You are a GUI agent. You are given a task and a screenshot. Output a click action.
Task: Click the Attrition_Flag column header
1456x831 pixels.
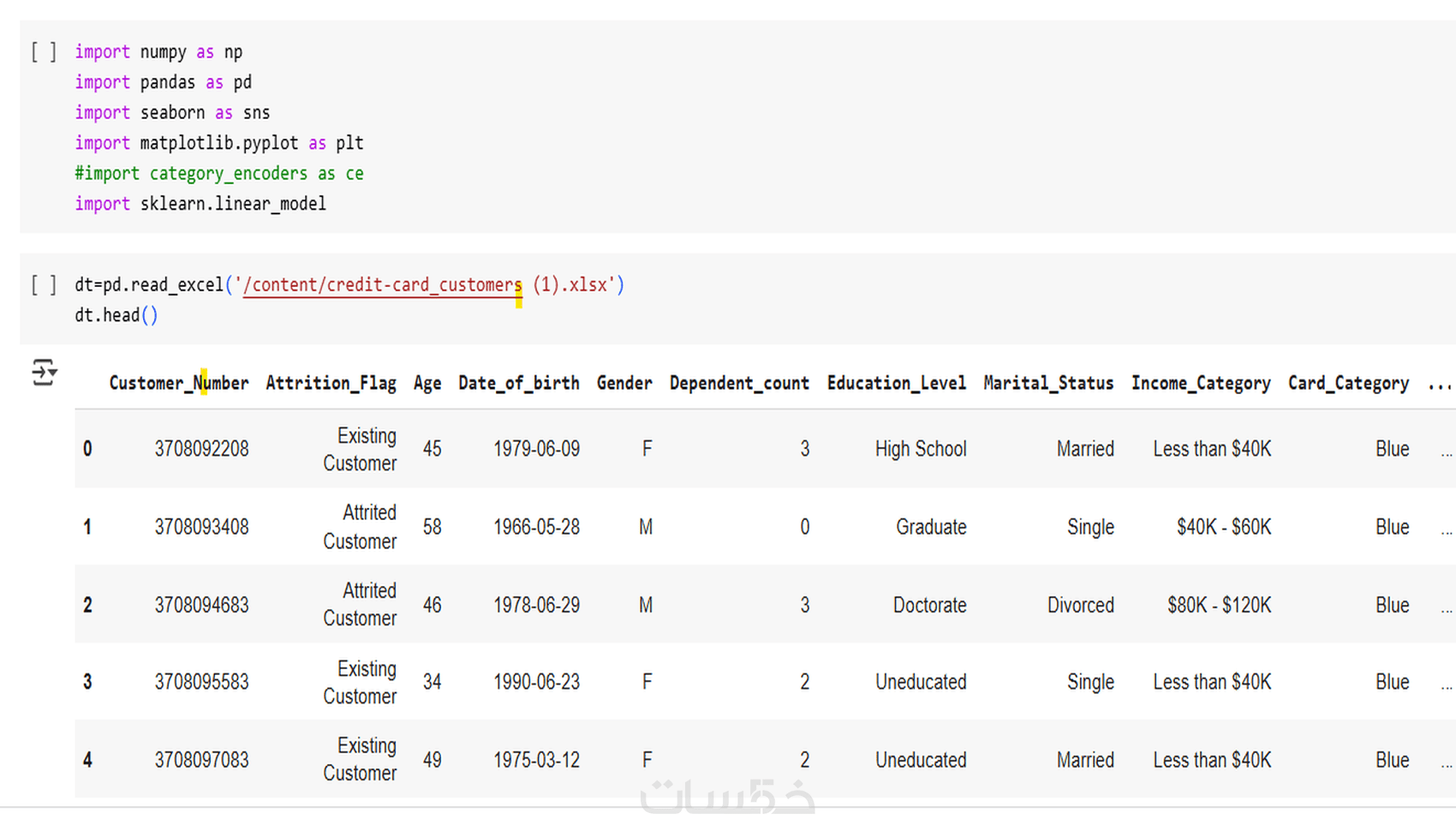click(331, 383)
